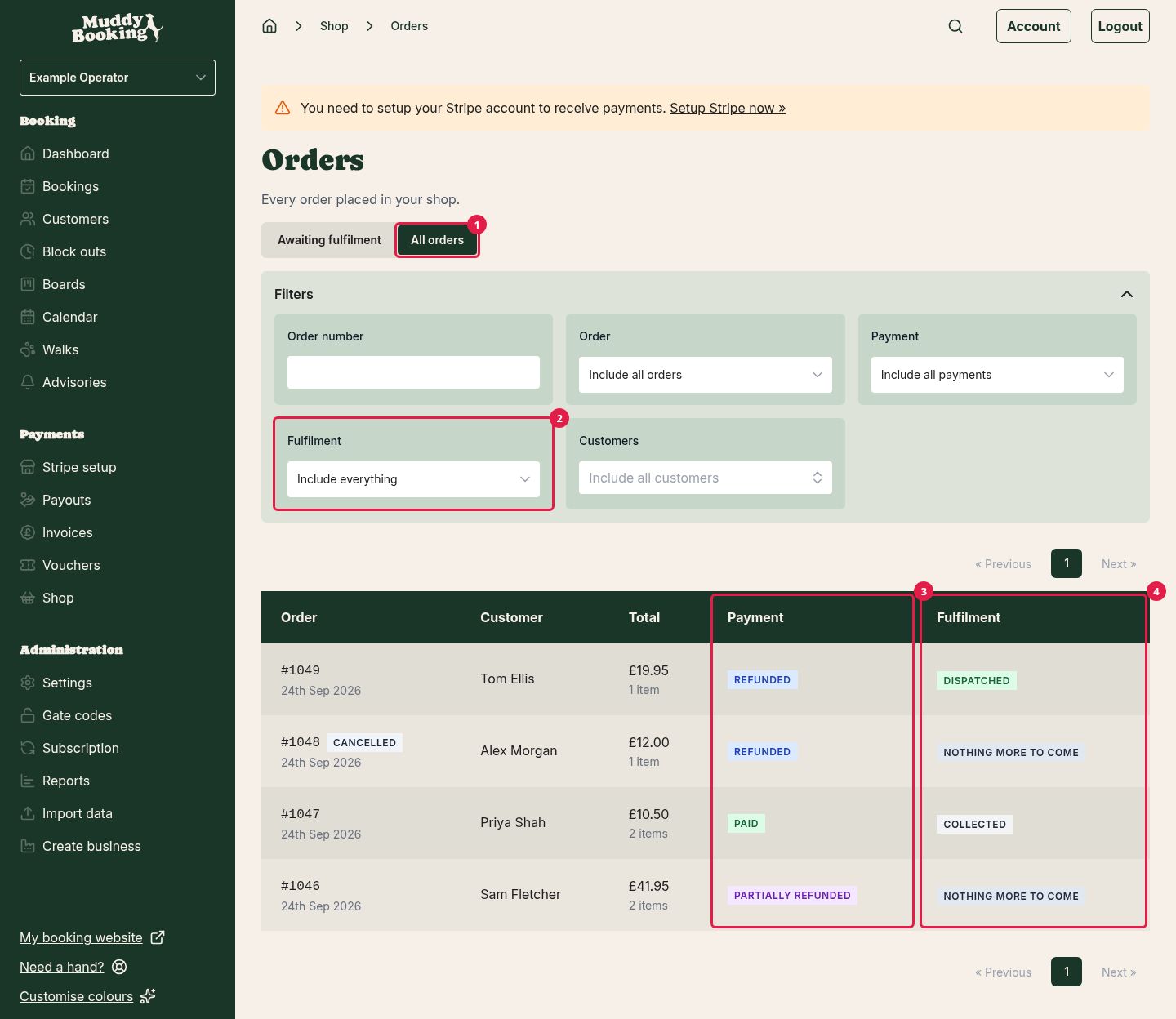The image size is (1176, 1019).
Task: Click the home breadcrumb icon
Action: (x=269, y=26)
